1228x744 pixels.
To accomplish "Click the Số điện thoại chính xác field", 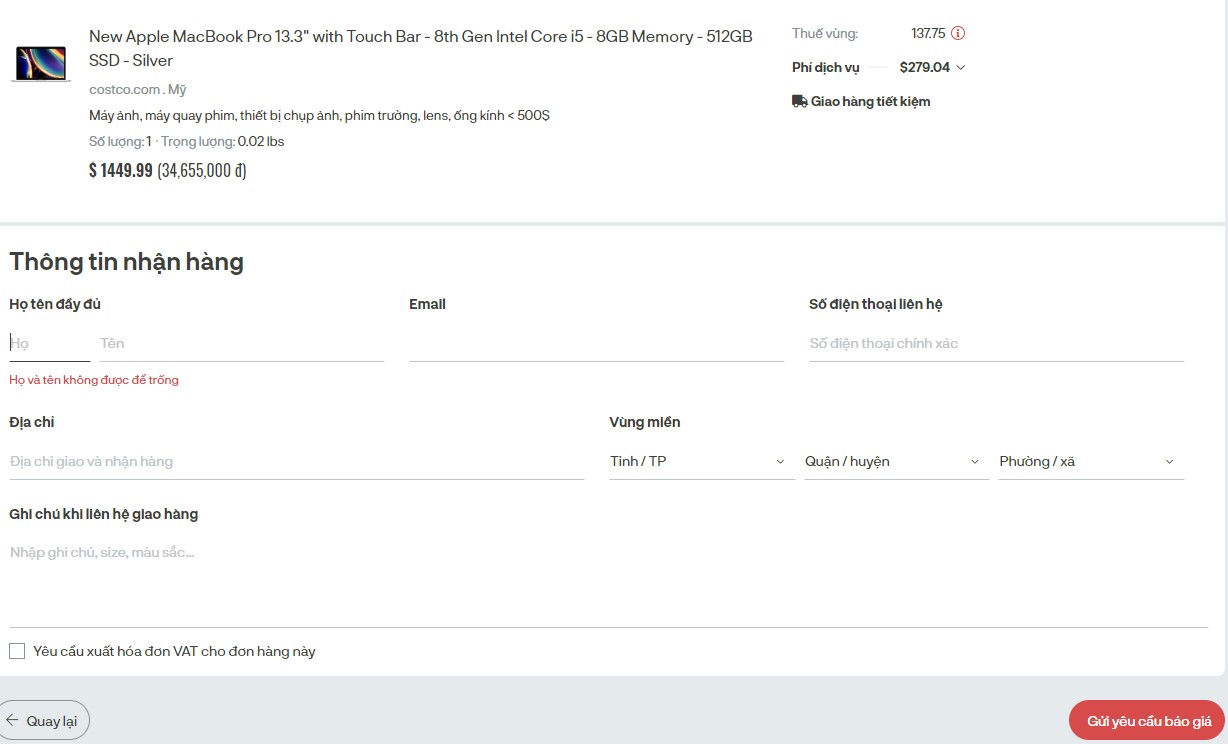I will (x=996, y=343).
